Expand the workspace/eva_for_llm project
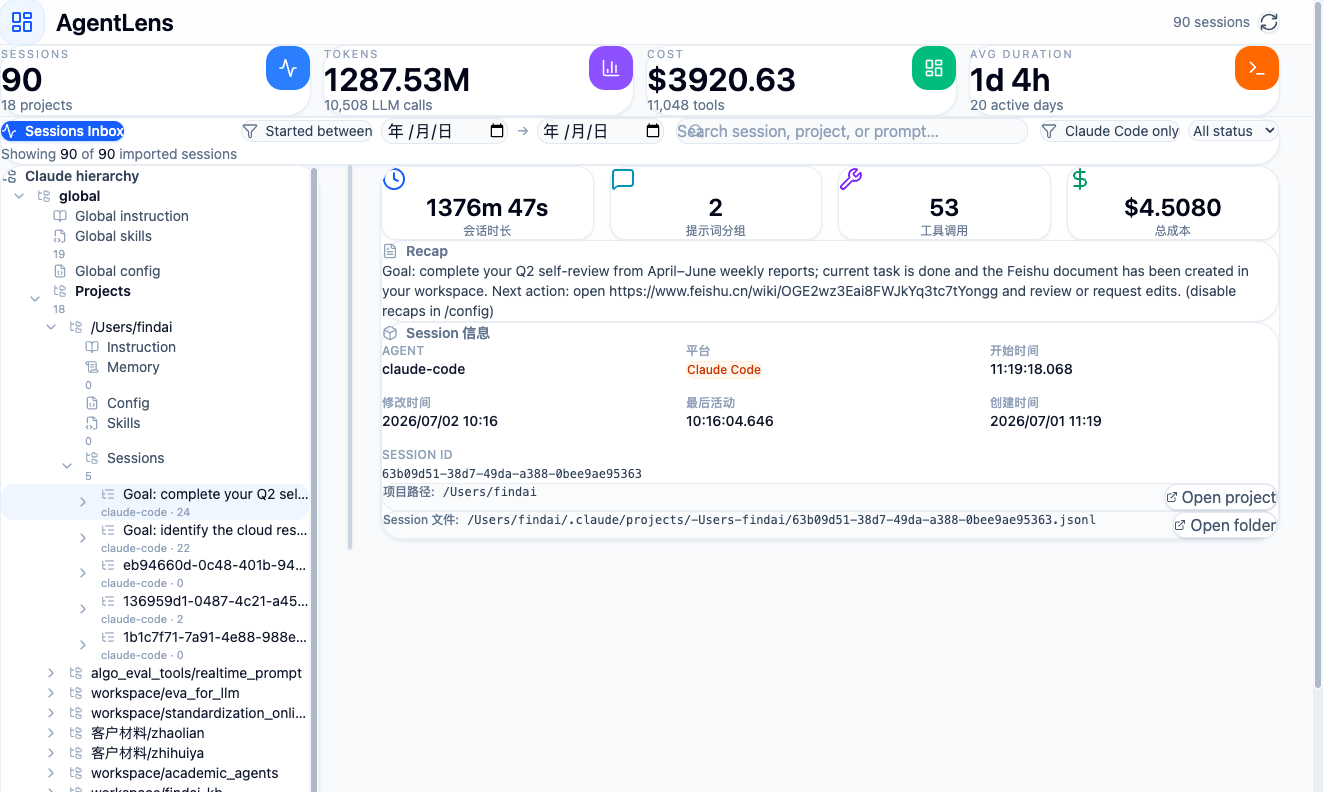The height and width of the screenshot is (792, 1323). [51, 693]
